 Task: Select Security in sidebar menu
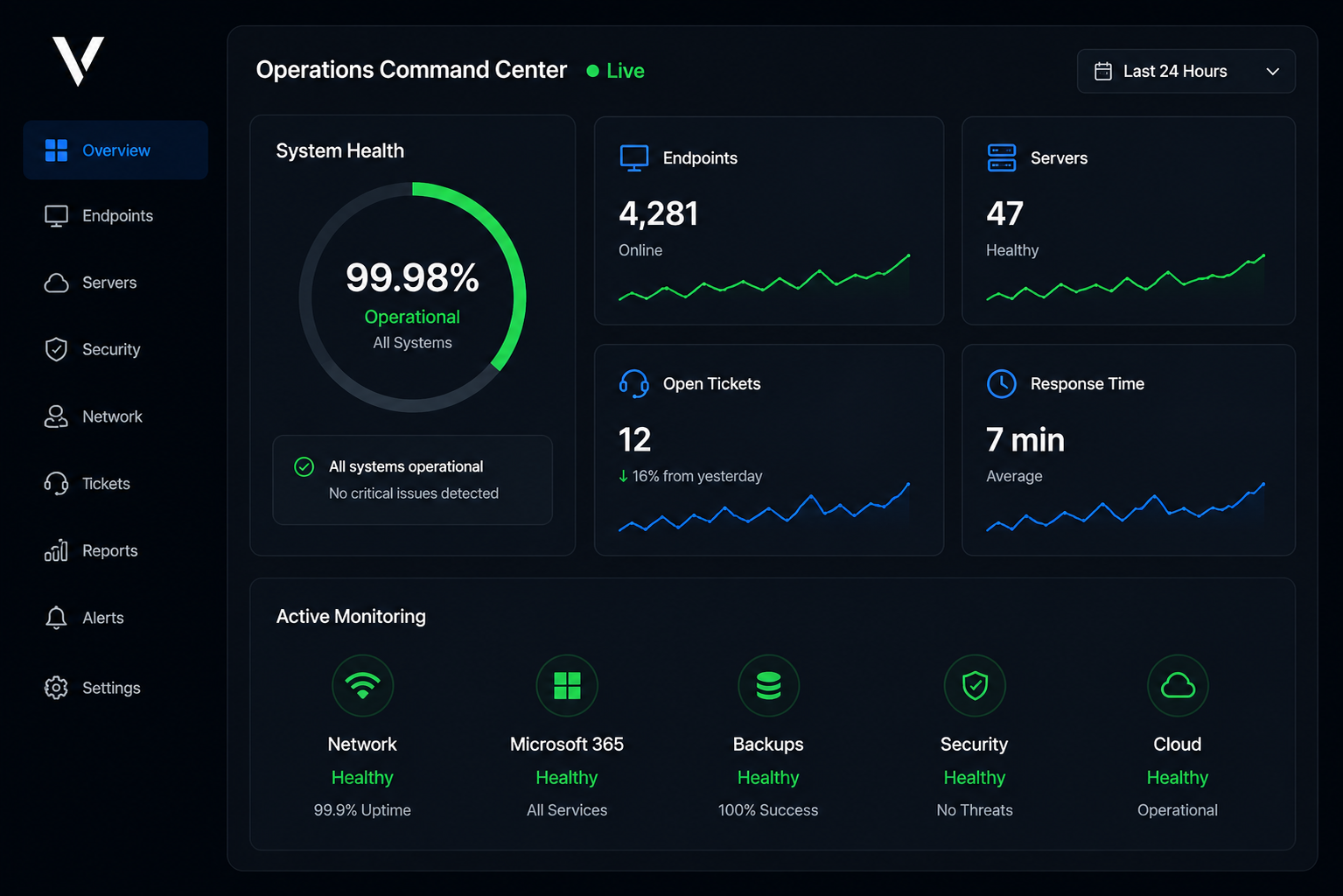coord(115,349)
